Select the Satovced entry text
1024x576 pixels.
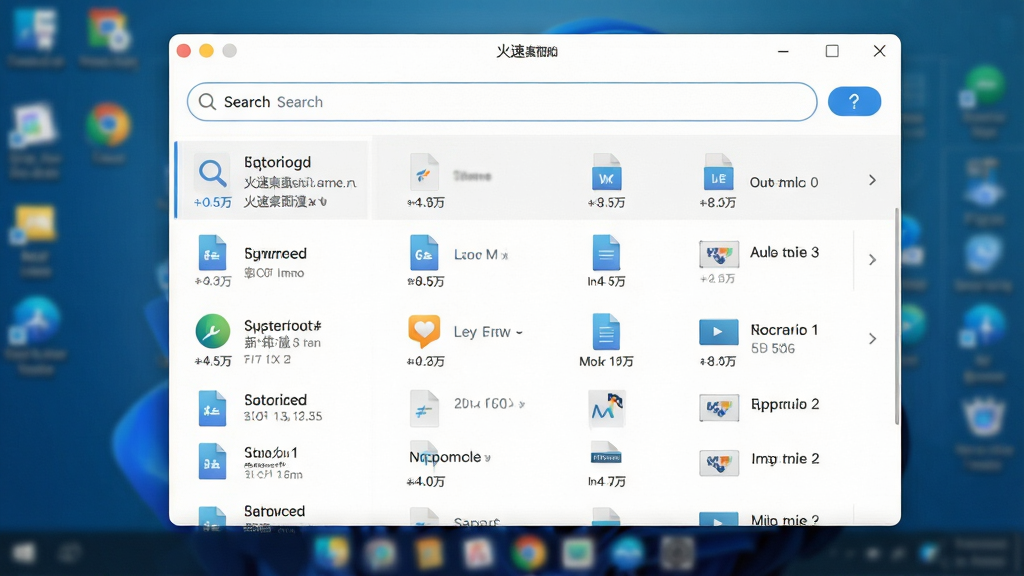[274, 511]
